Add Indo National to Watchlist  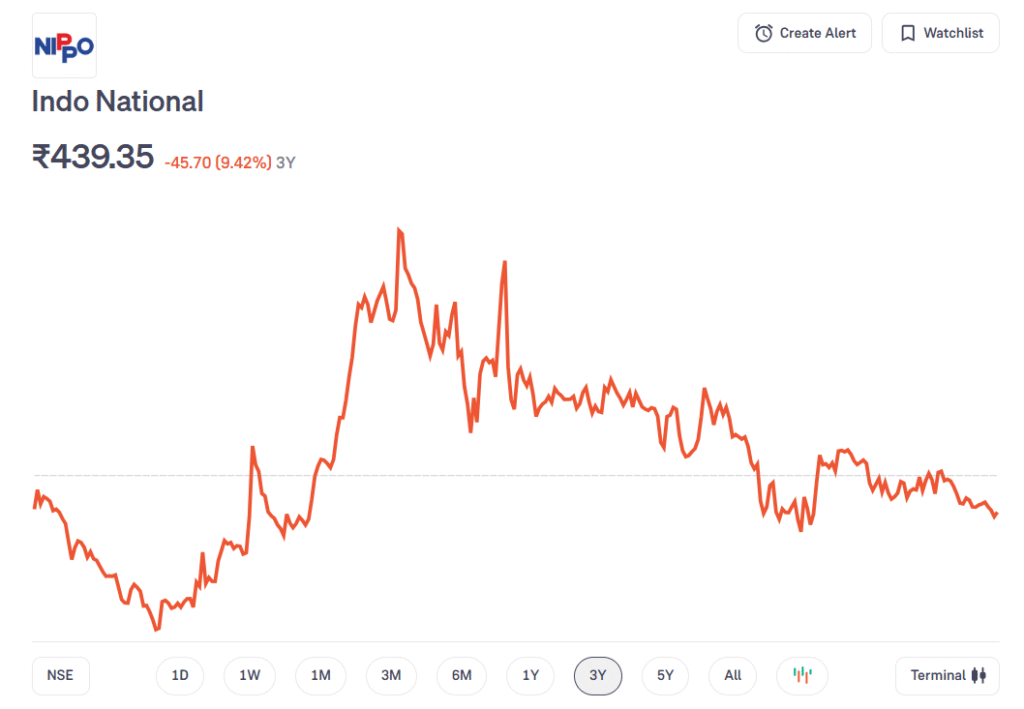point(940,33)
